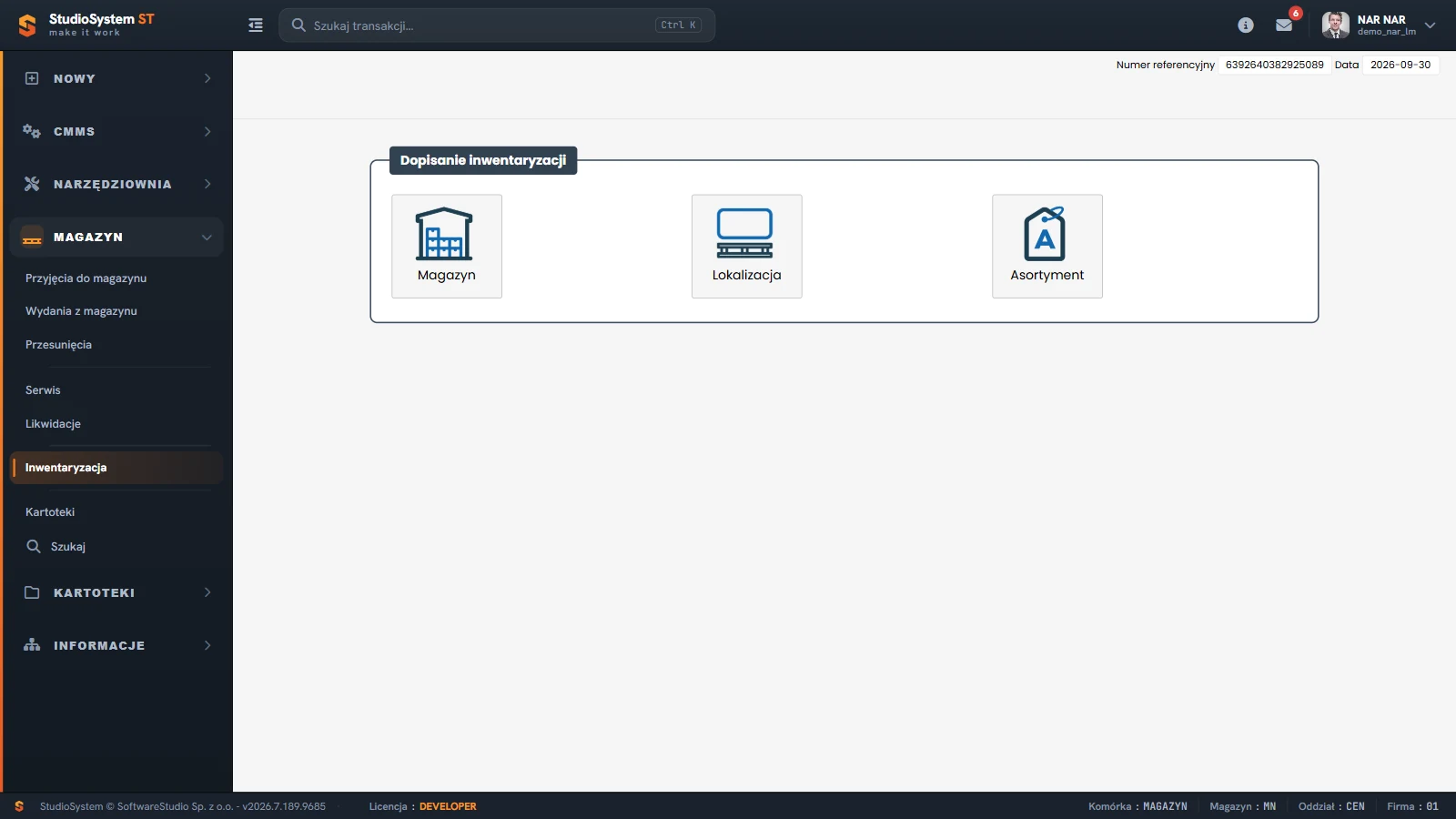Screen dimensions: 1456x819
Task: Click the DEVELOPER licence label
Action: [x=448, y=806]
